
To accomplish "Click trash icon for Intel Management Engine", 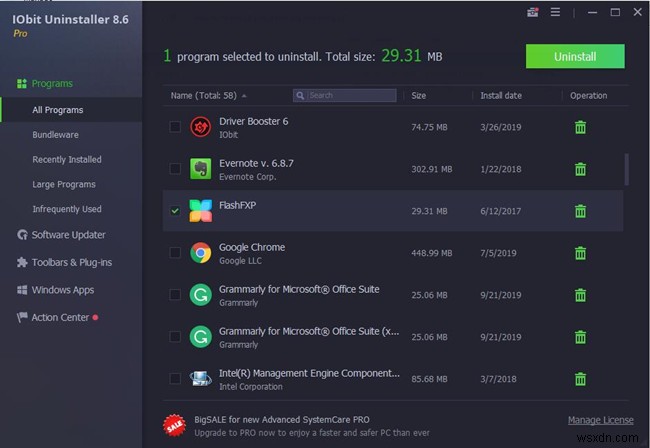I will click(x=580, y=379).
